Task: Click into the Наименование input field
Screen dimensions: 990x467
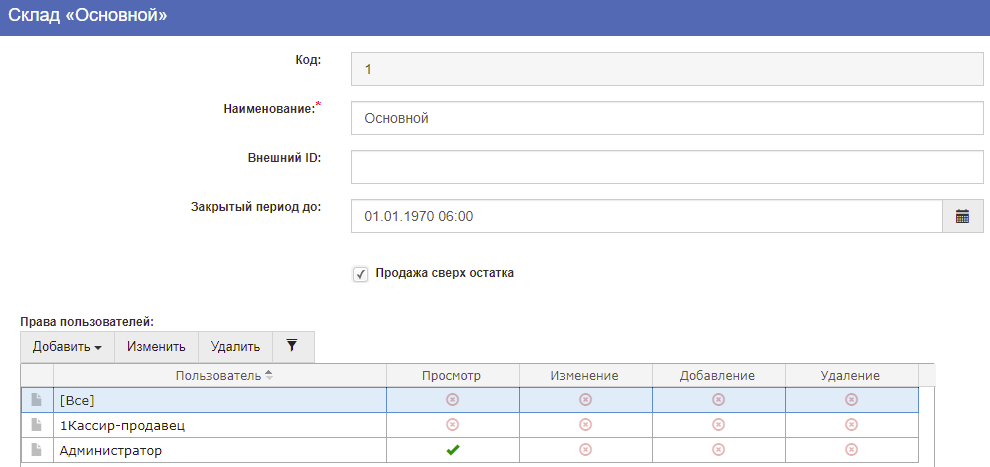Action: click(x=667, y=118)
